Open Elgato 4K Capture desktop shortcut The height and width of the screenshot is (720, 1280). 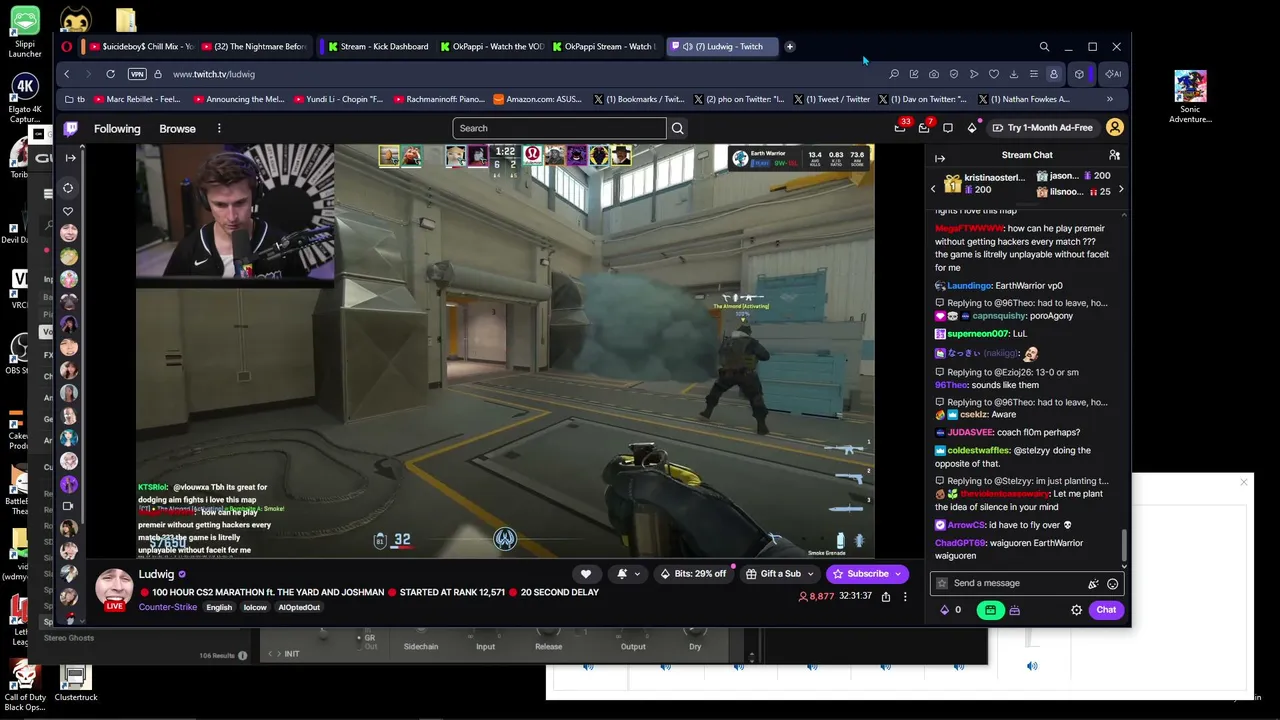pyautogui.click(x=24, y=99)
